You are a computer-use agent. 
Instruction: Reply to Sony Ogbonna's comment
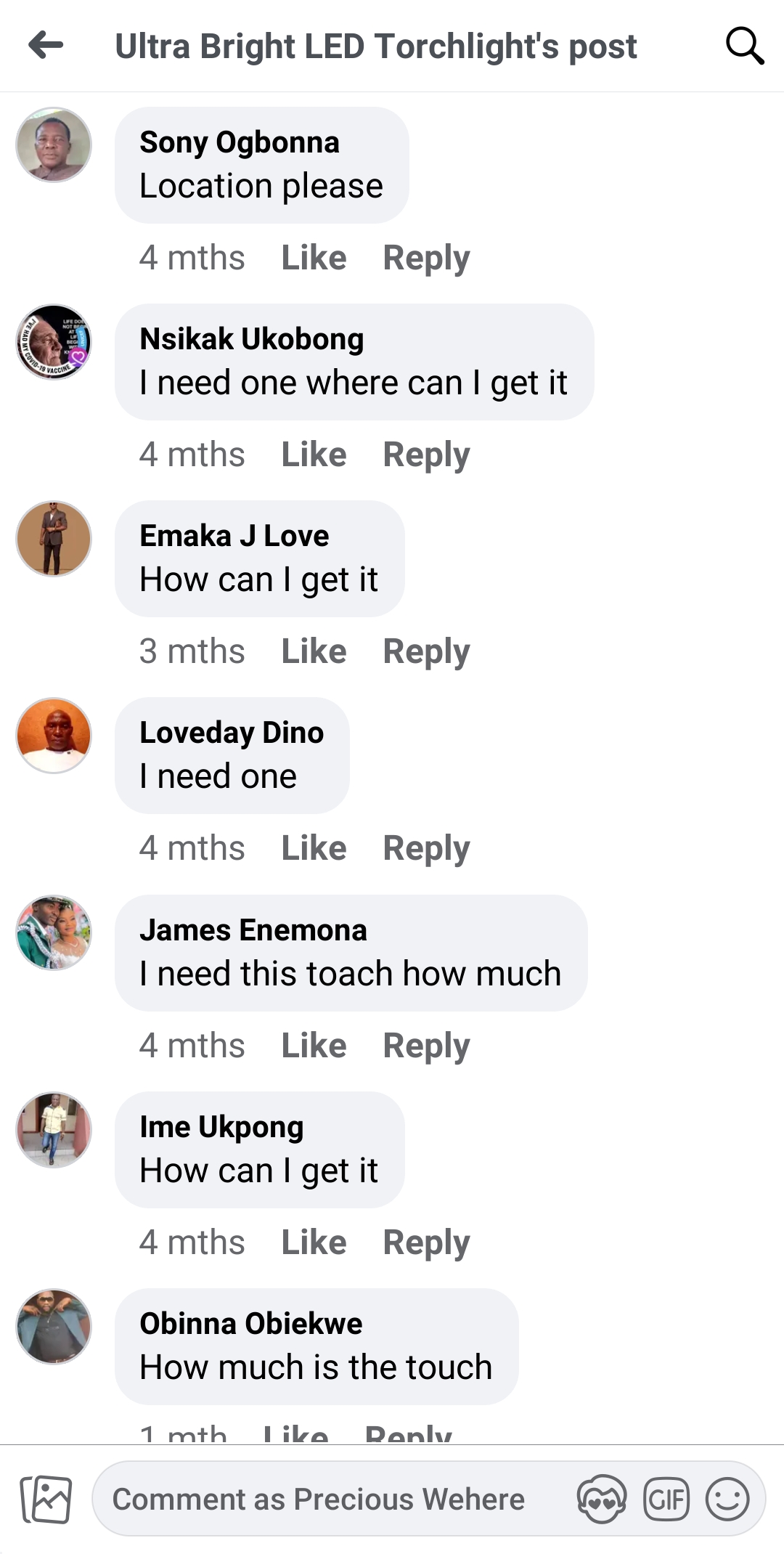coord(426,258)
